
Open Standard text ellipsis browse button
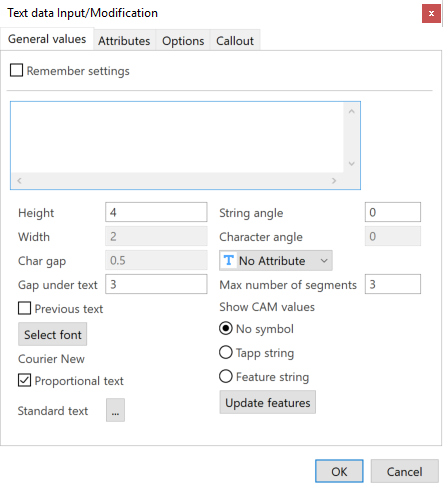pyautogui.click(x=115, y=410)
